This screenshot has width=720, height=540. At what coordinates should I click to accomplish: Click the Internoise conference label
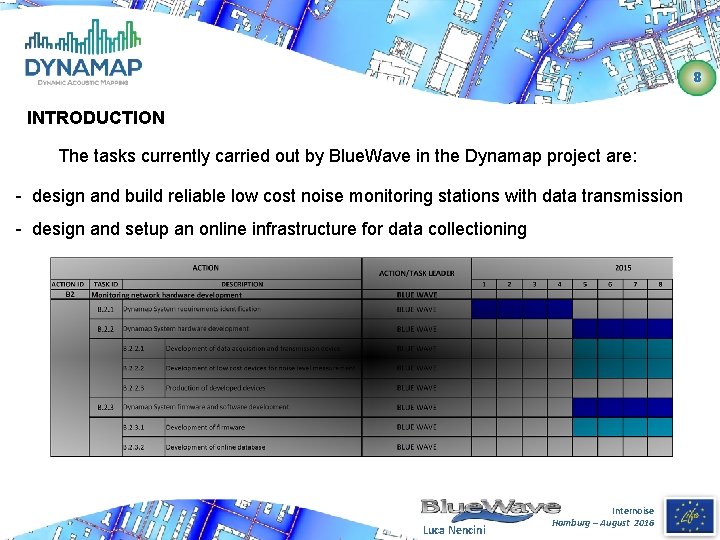(633, 511)
